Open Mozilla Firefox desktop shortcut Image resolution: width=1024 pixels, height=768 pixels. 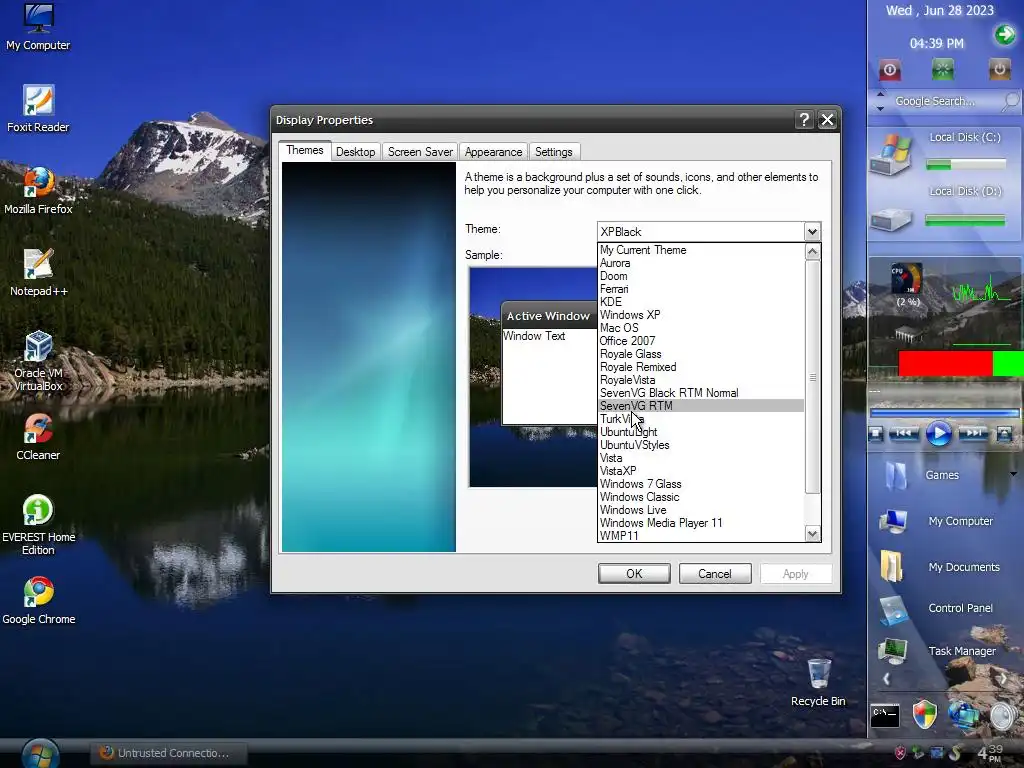38,191
